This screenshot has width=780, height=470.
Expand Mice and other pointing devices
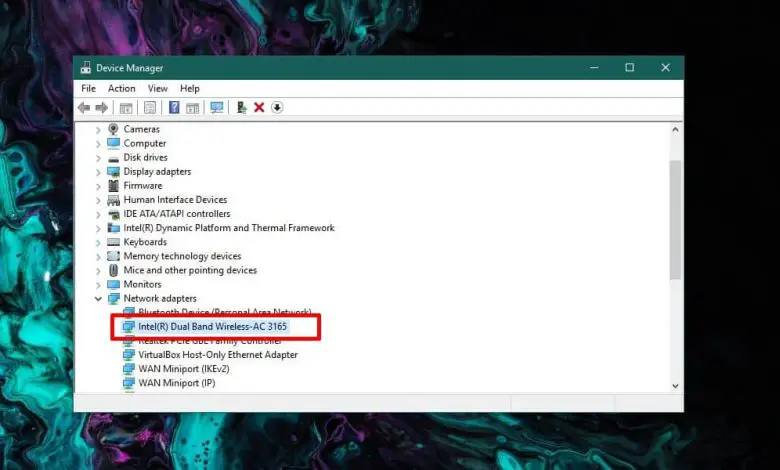point(98,271)
